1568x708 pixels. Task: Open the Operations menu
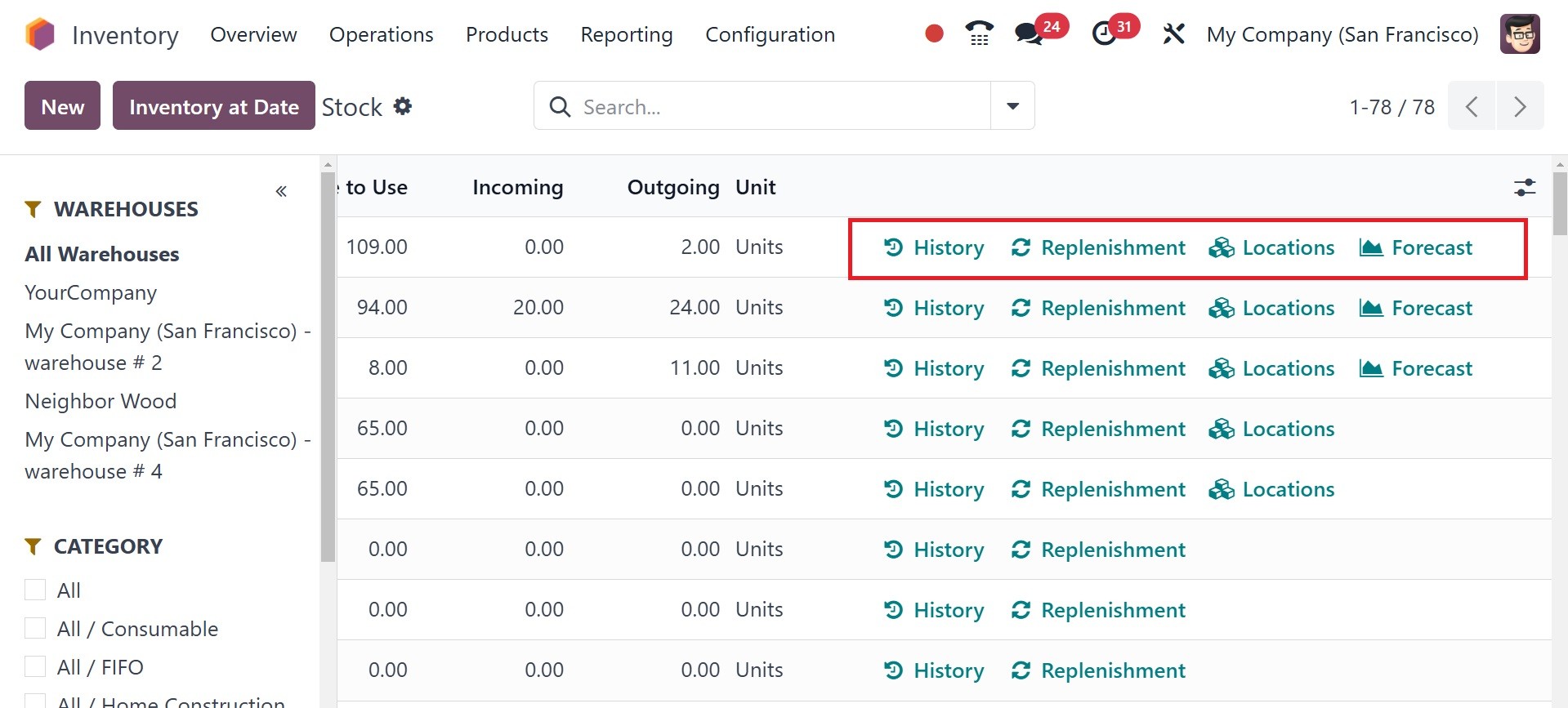point(381,34)
